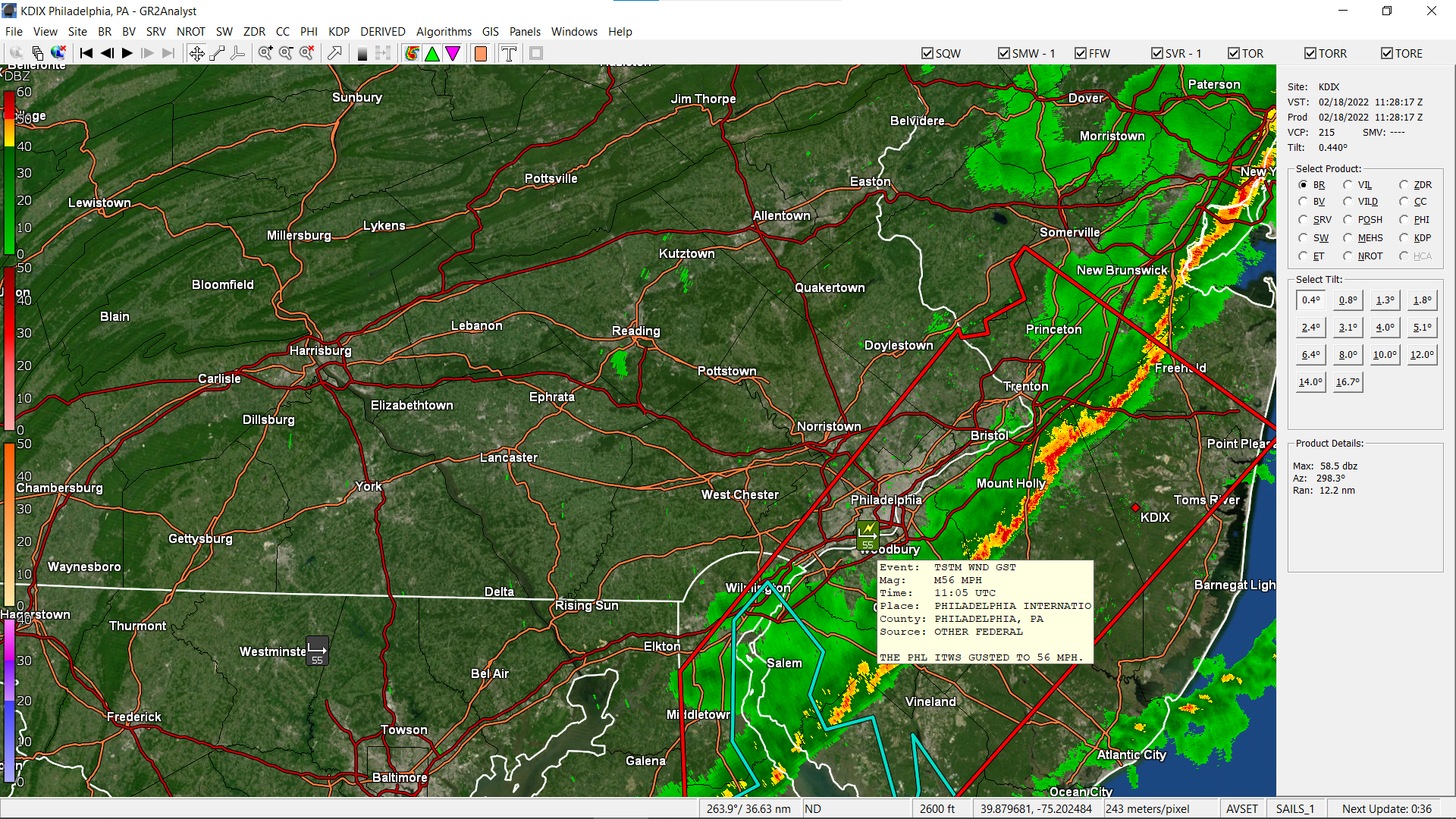Viewport: 1456px width, 819px height.
Task: Click the globe with red X icon
Action: tap(58, 53)
